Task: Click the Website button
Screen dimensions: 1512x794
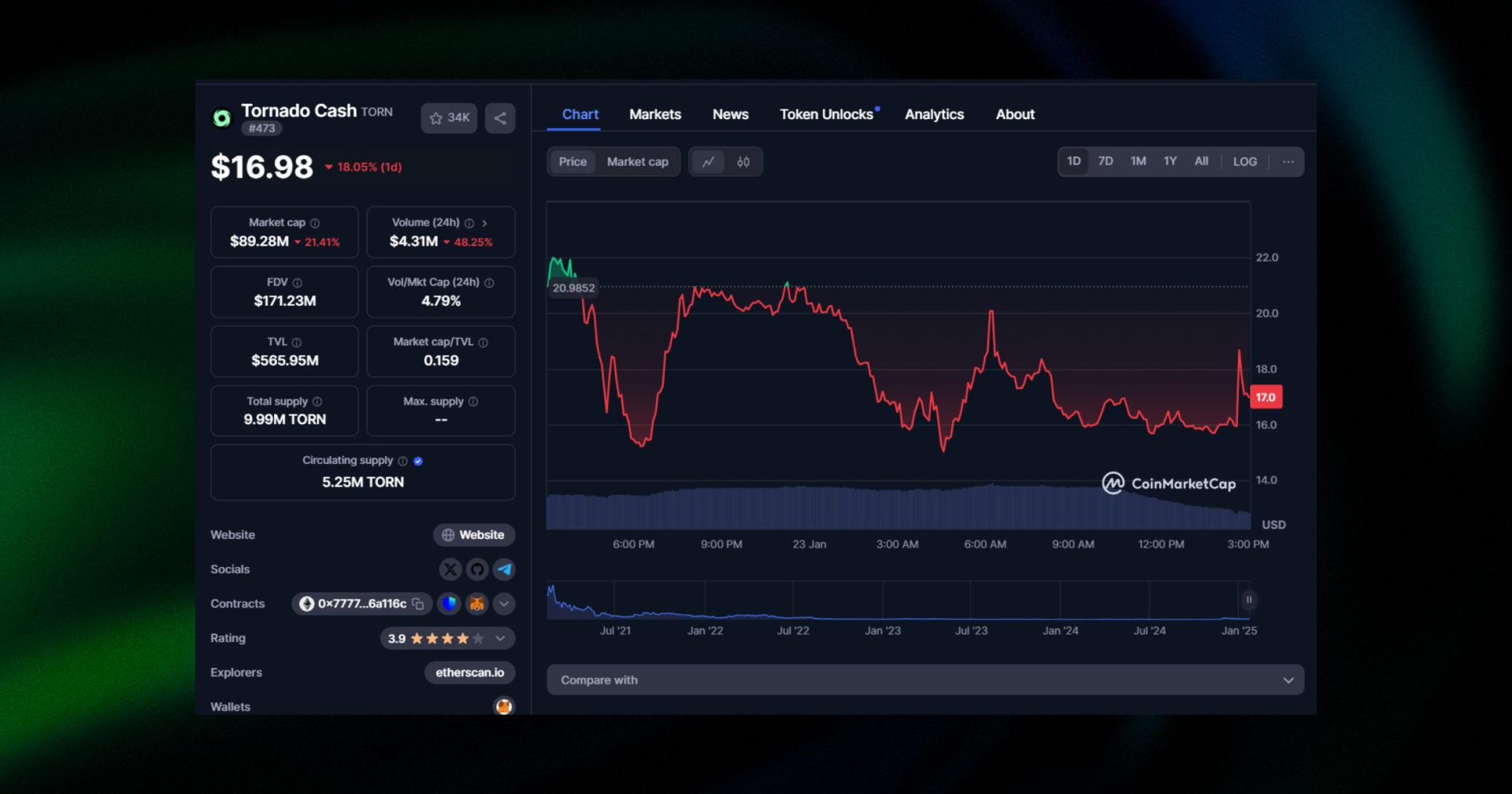Action: pos(474,535)
